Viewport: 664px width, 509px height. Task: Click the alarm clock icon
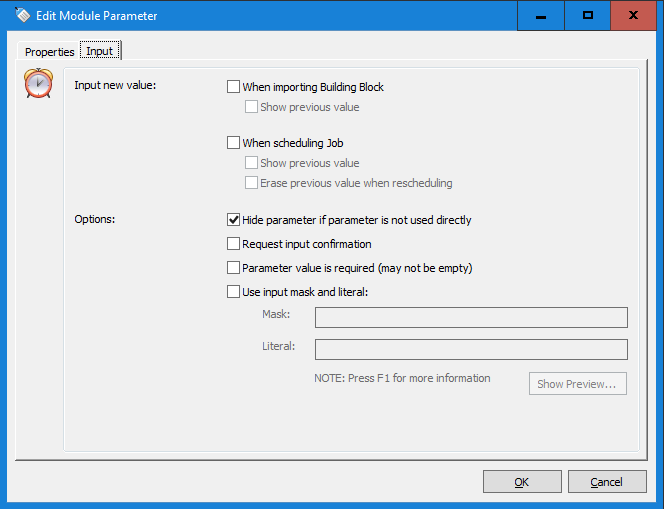click(39, 83)
